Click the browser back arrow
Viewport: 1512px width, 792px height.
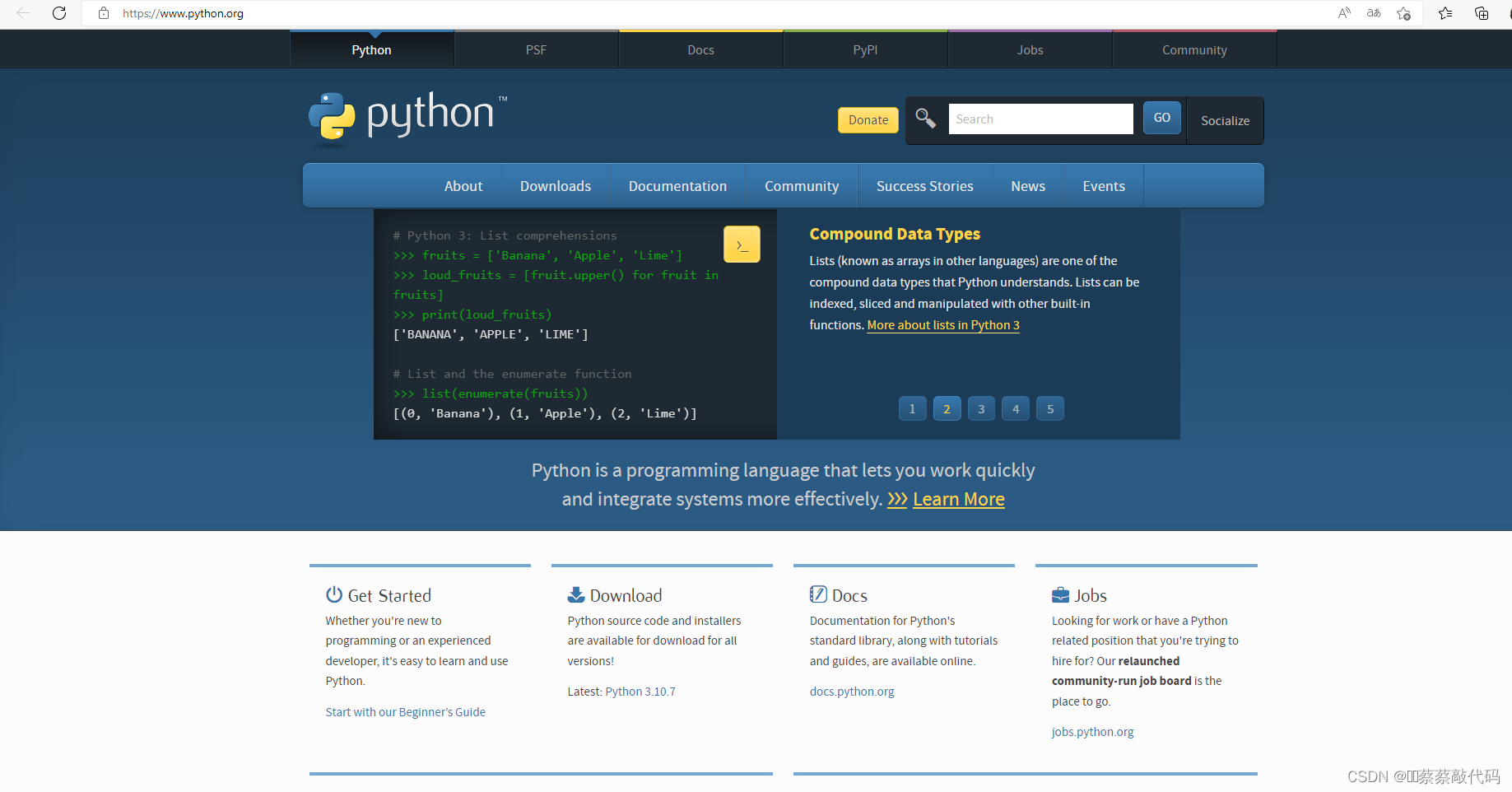(23, 13)
